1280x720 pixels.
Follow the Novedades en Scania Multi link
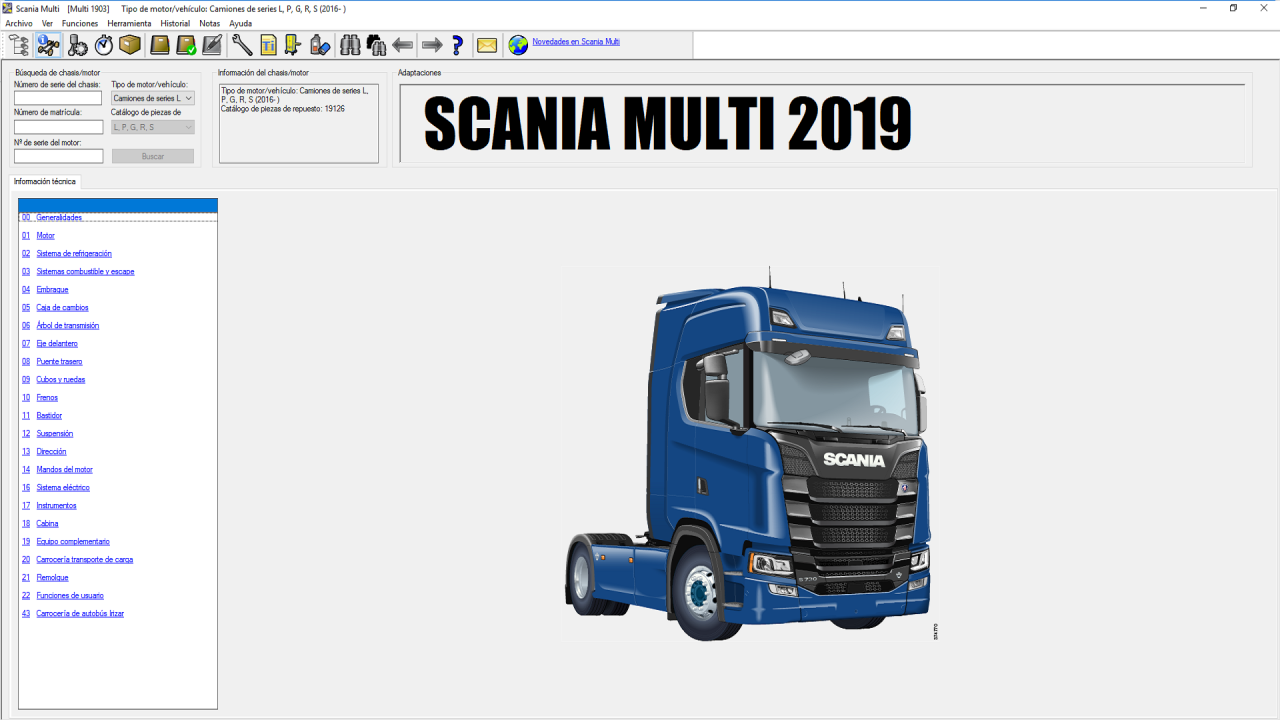click(x=575, y=42)
